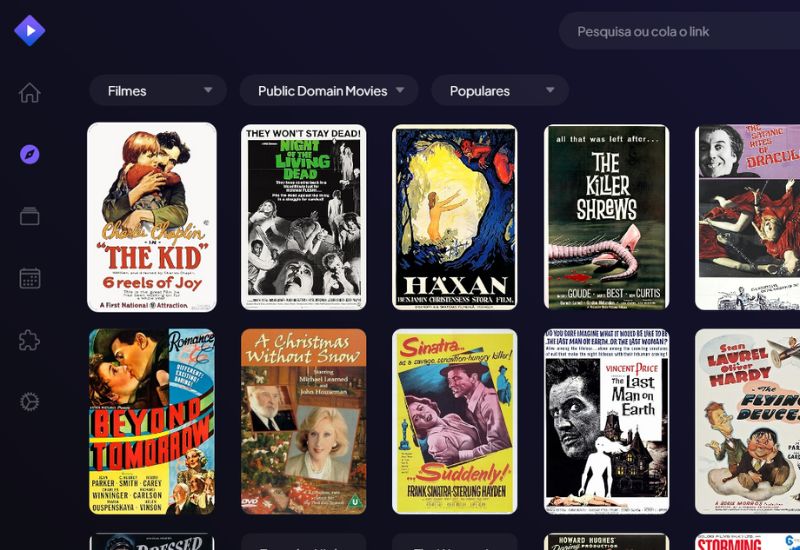Go to the Home board icon
The height and width of the screenshot is (550, 800).
point(30,93)
